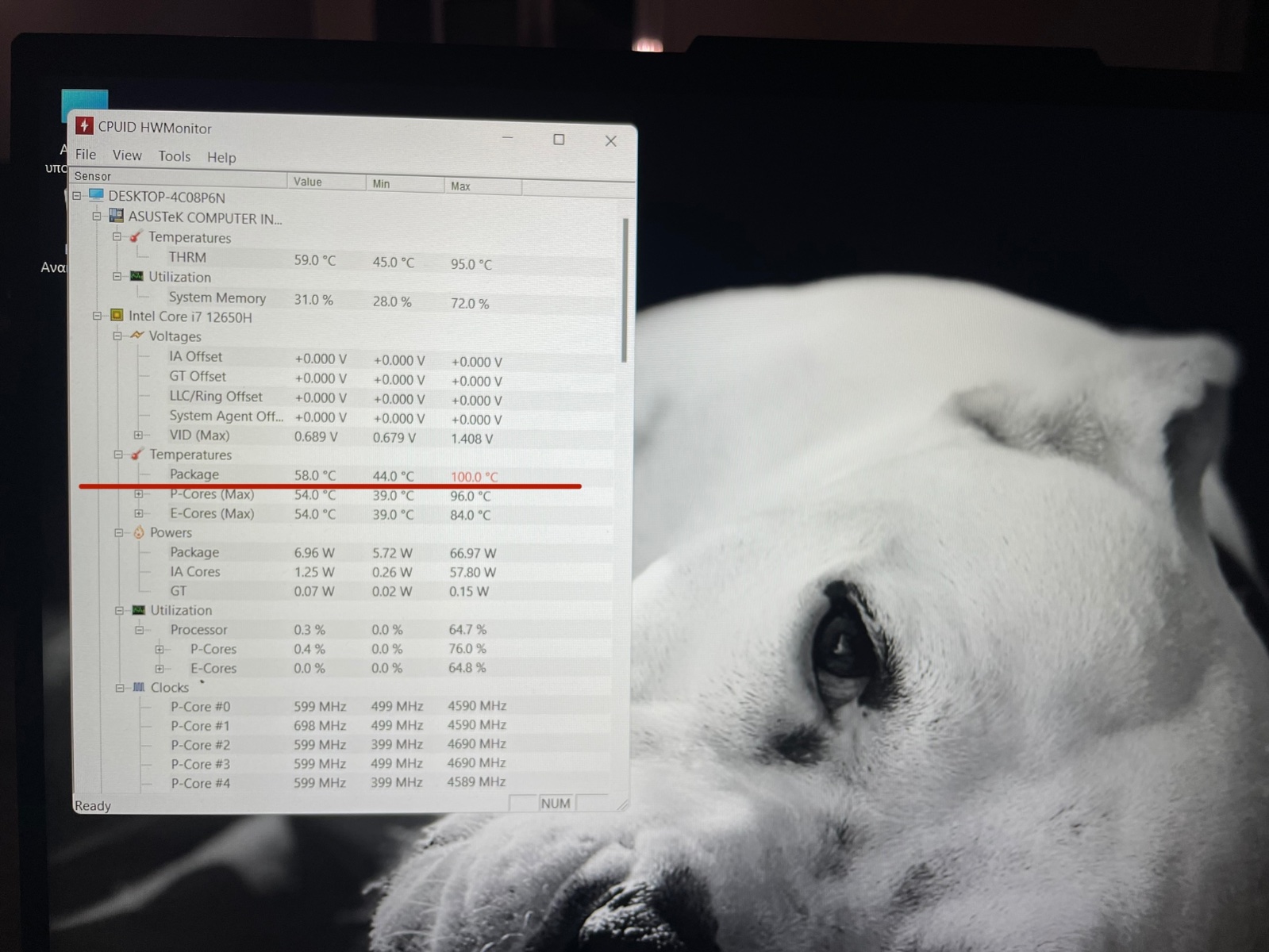The image size is (1269, 952).
Task: Expand the E-Cores utilization entry
Action: (160, 668)
